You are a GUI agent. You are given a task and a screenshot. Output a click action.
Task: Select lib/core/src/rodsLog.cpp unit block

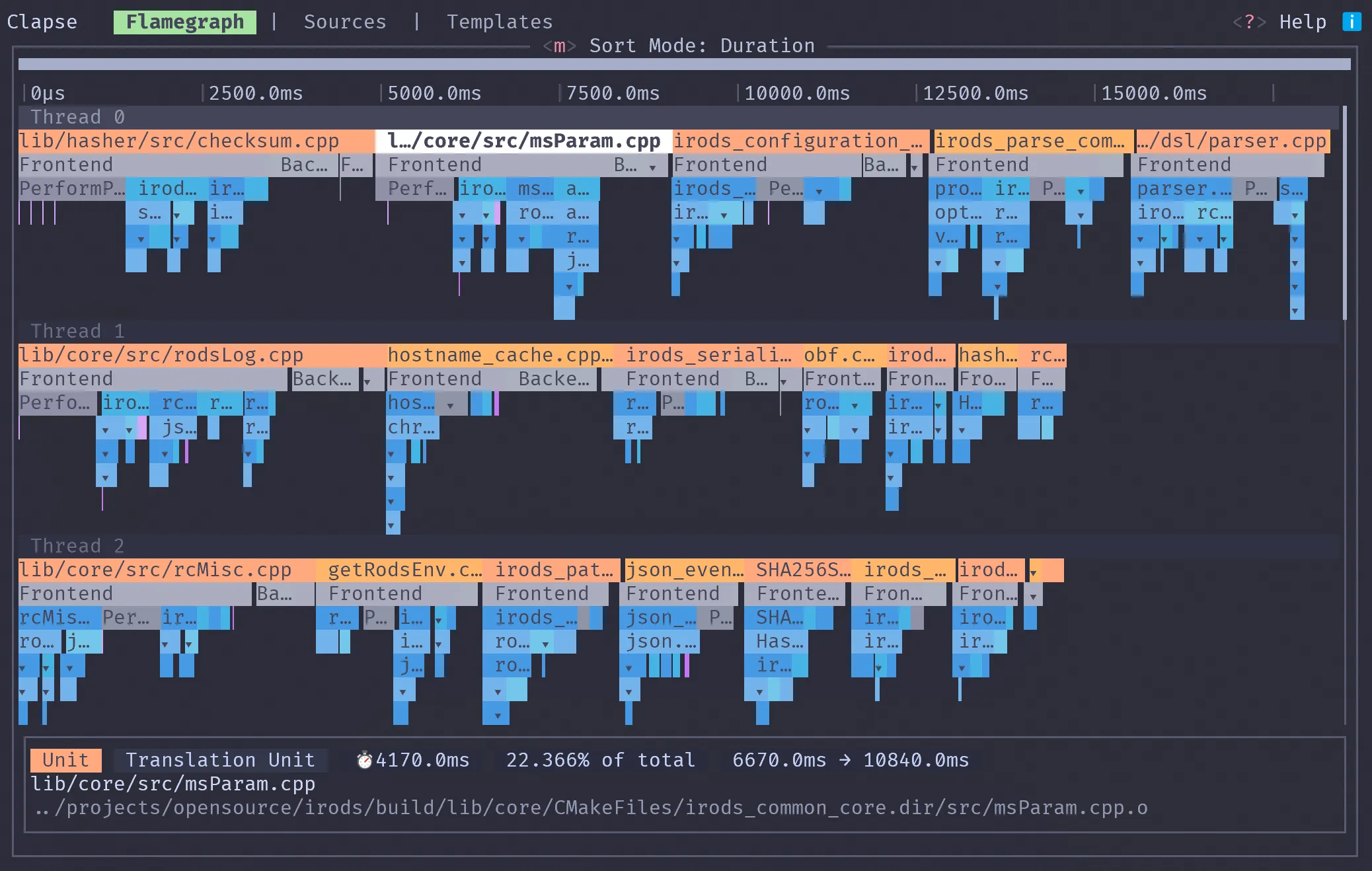(202, 355)
